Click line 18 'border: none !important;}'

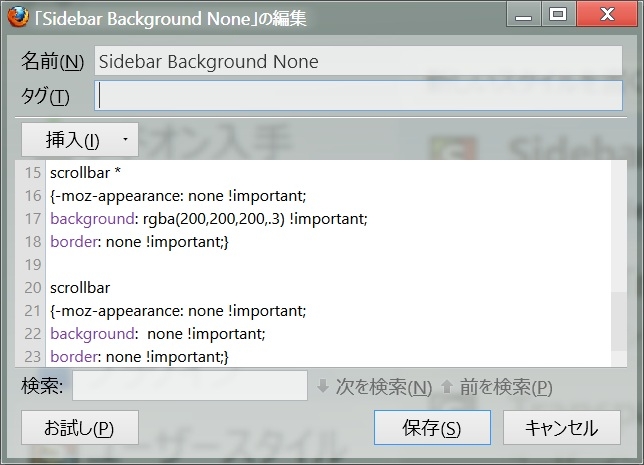tap(139, 242)
